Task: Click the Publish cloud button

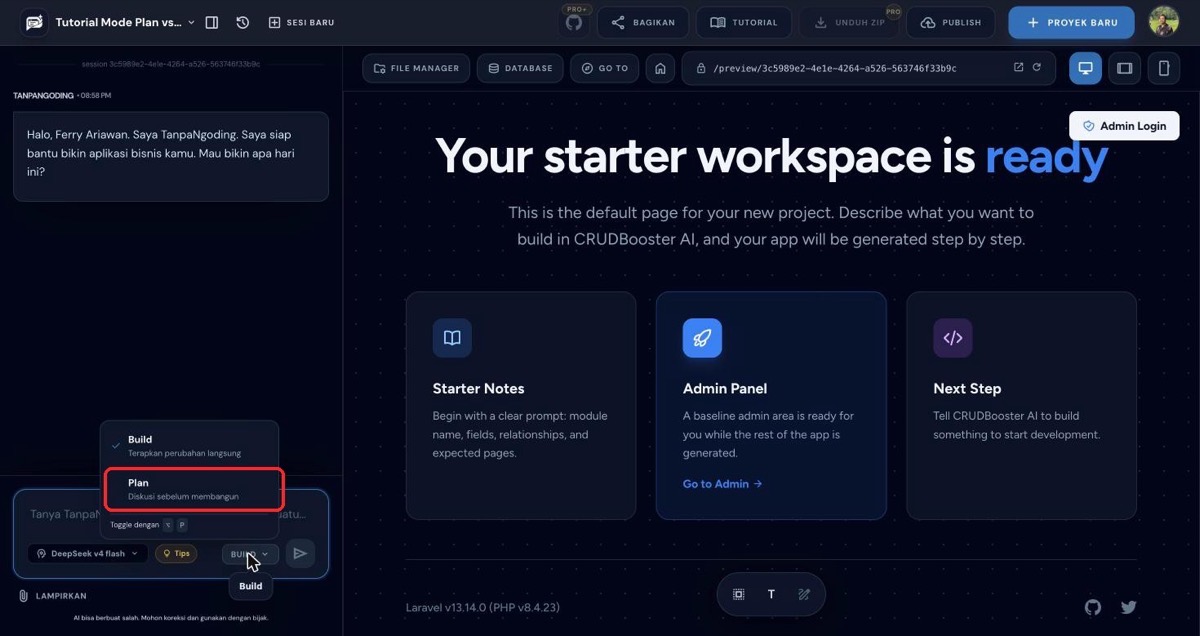Action: tap(951, 22)
